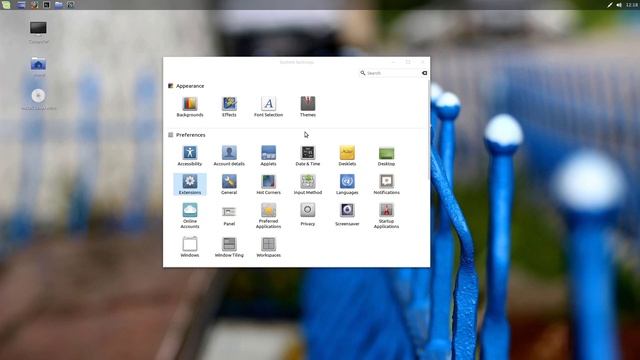Open the Applets preferences
Viewport: 640px width, 360px height.
(x=268, y=156)
